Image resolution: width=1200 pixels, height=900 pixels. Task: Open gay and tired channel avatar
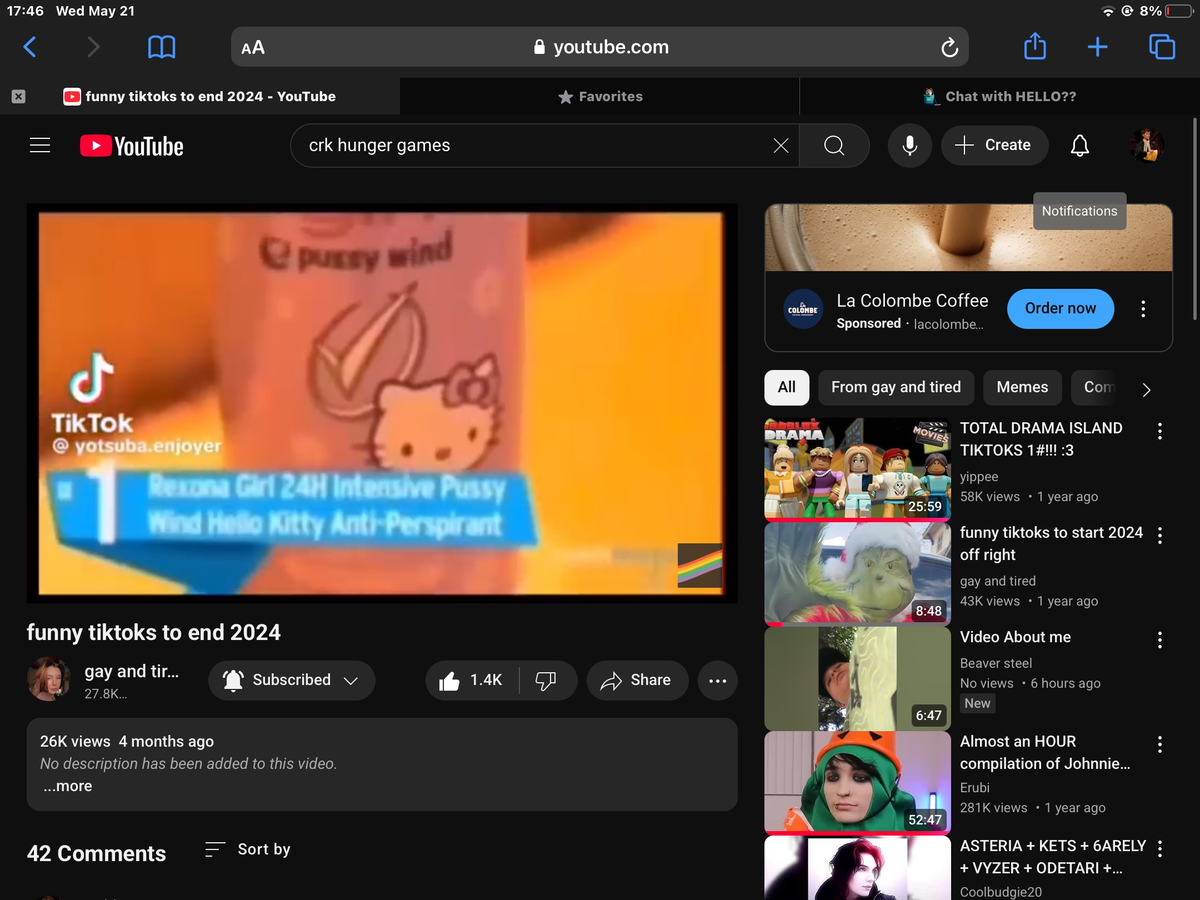click(48, 679)
